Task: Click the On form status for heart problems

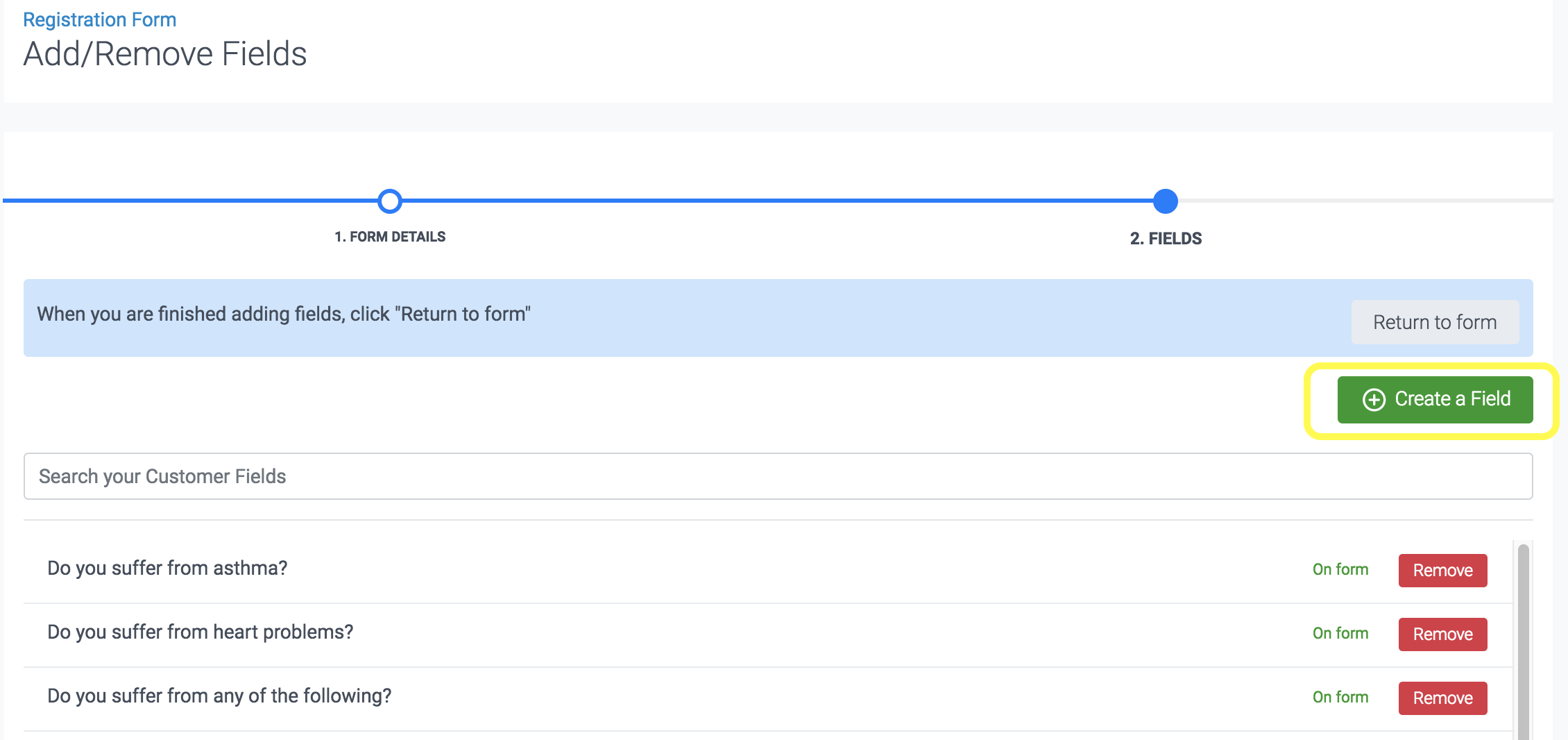Action: [x=1340, y=633]
